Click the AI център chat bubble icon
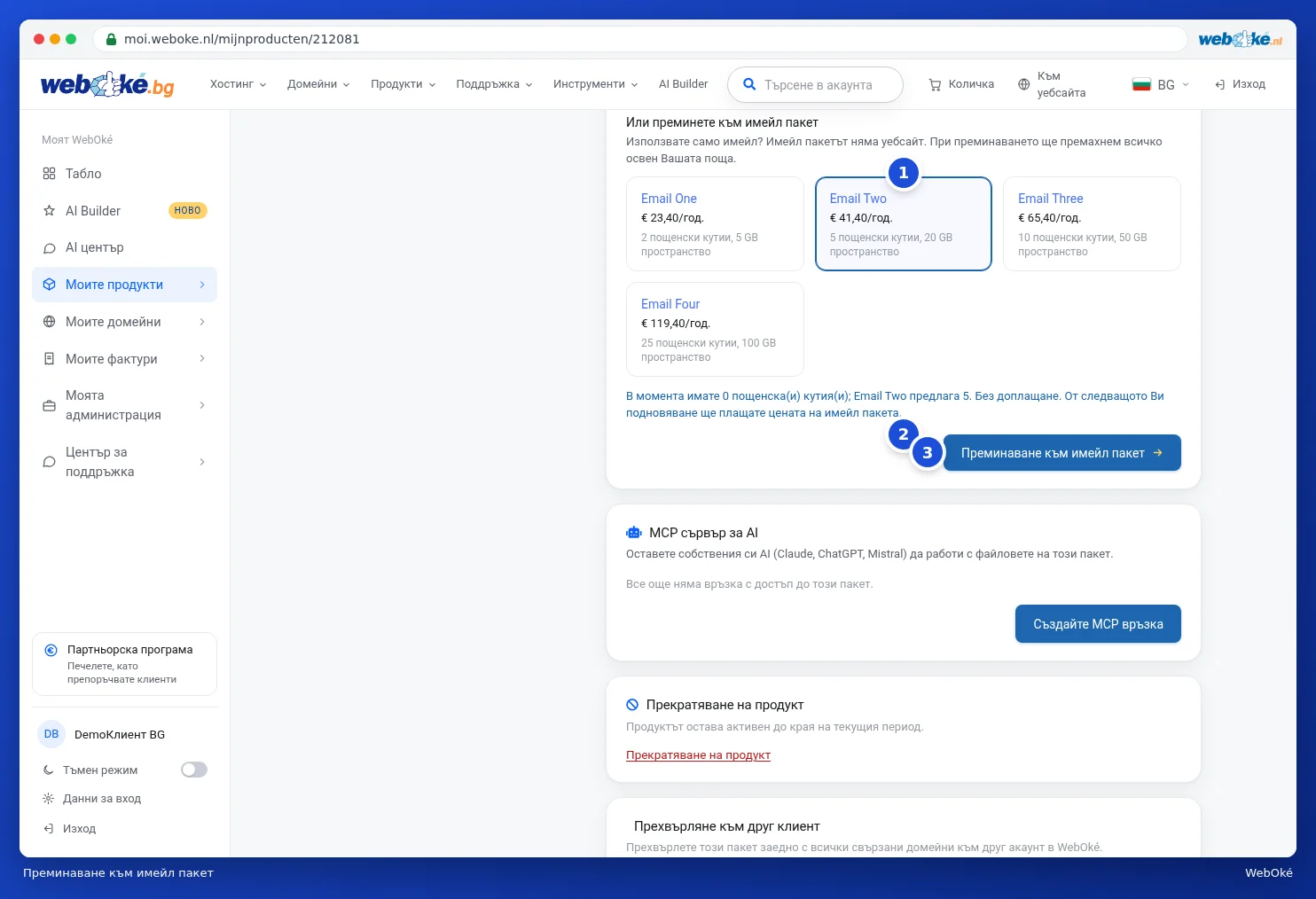Image resolution: width=1316 pixels, height=899 pixels. coord(49,248)
